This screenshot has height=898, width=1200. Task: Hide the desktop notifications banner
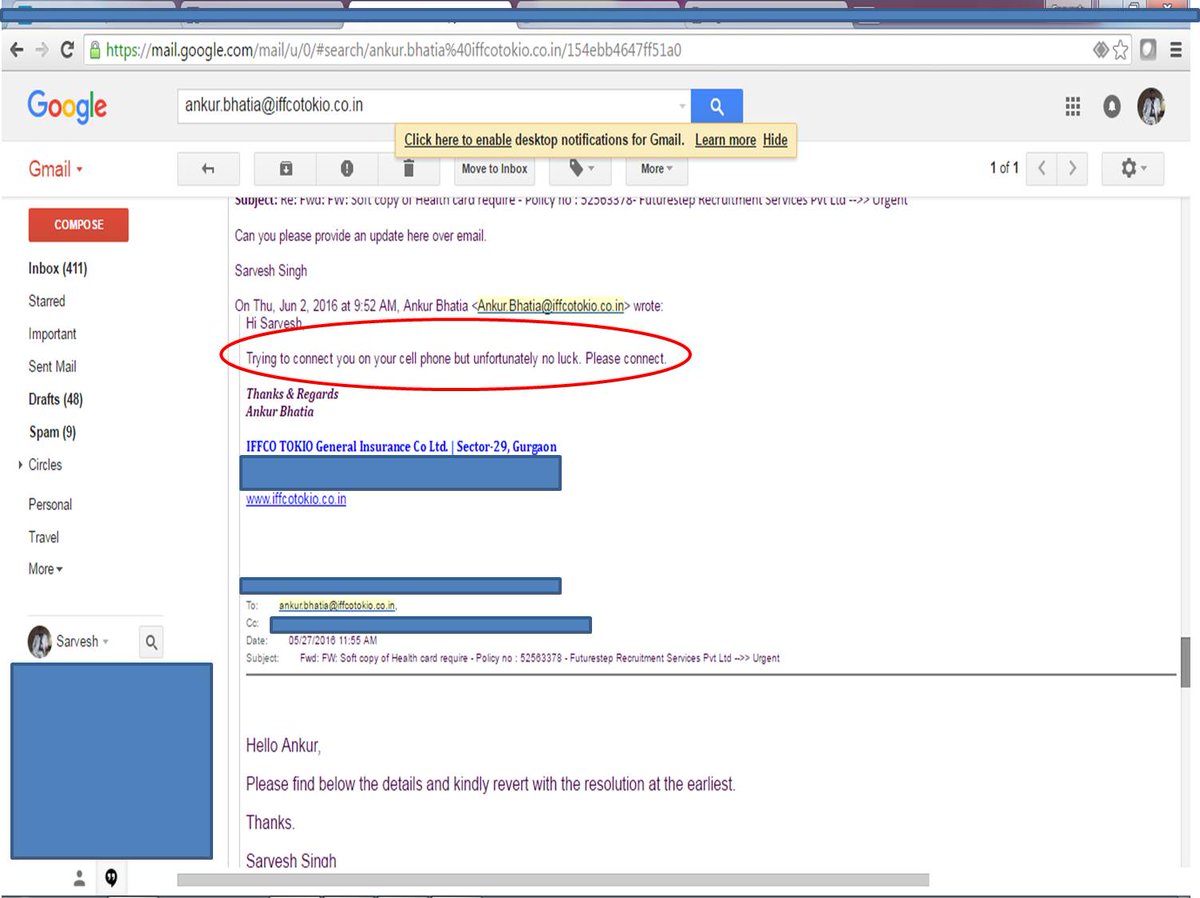[775, 140]
